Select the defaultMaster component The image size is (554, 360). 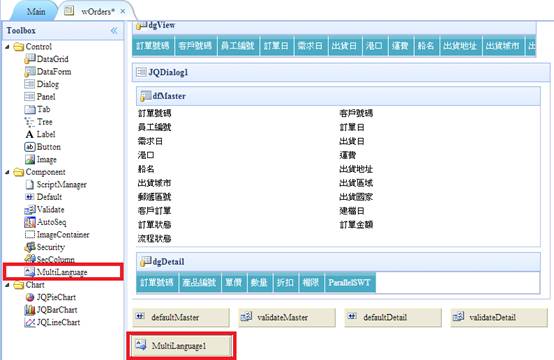pos(181,317)
